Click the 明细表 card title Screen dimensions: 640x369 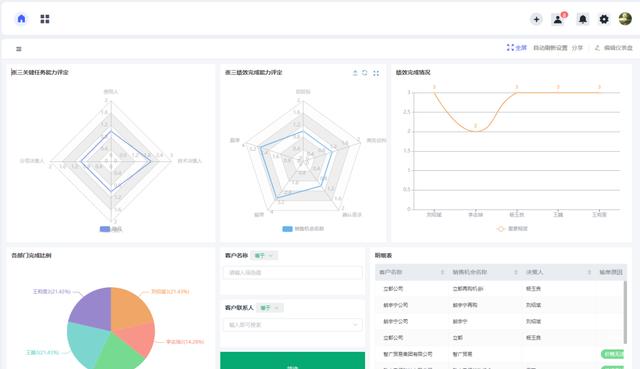[383, 256]
